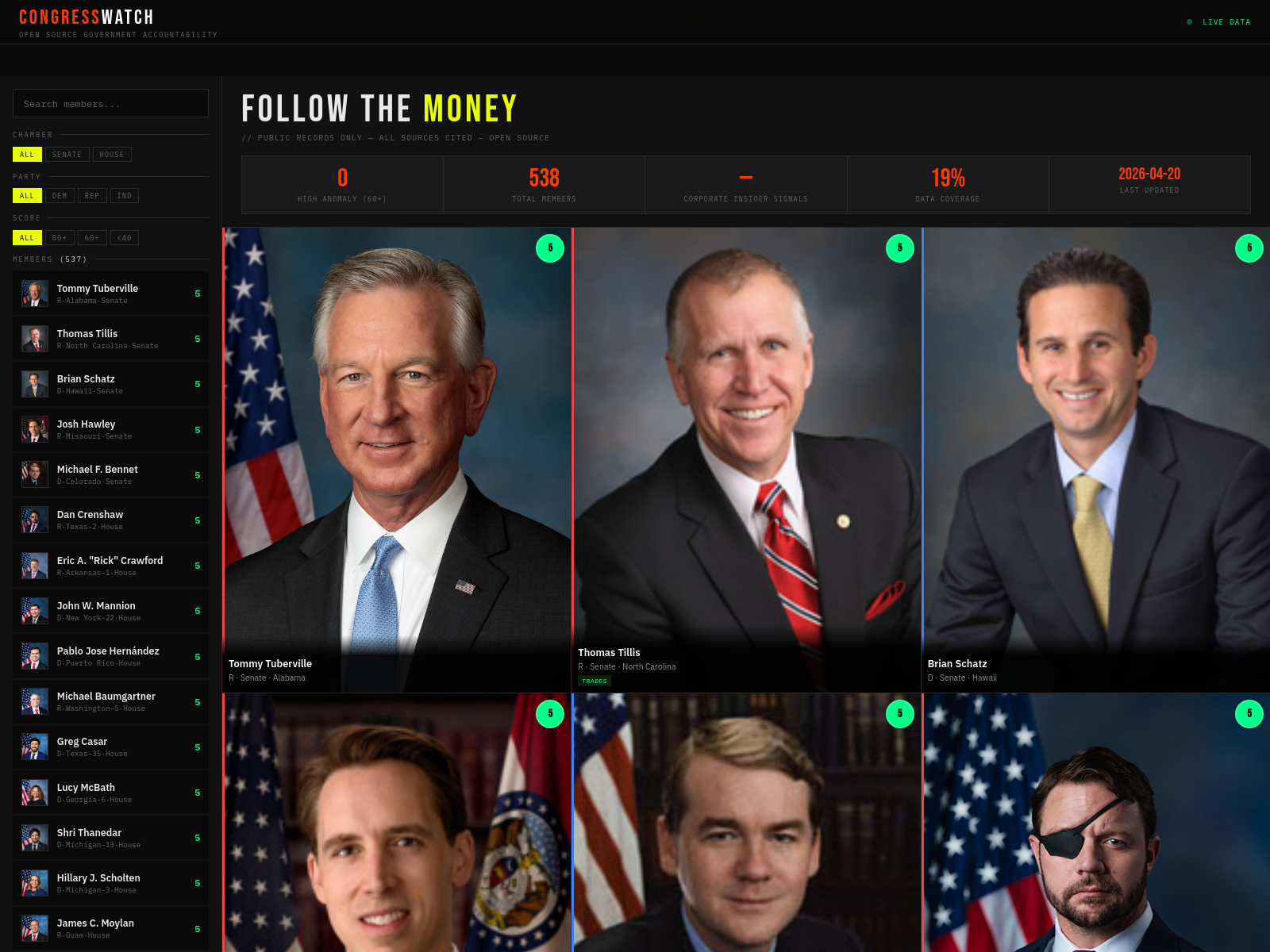1270x952 pixels.
Task: Click the green score badge on Tommy Tuberville's card
Action: (550, 248)
